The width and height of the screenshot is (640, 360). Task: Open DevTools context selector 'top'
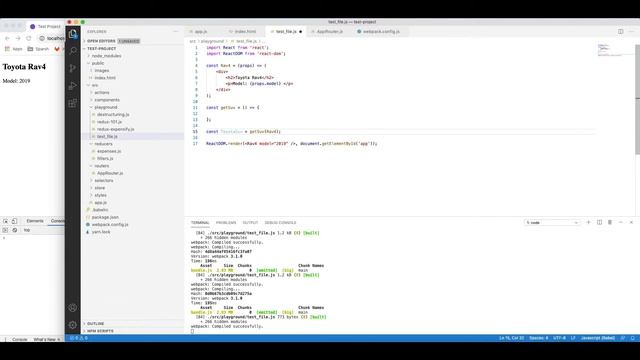click(x=27, y=230)
